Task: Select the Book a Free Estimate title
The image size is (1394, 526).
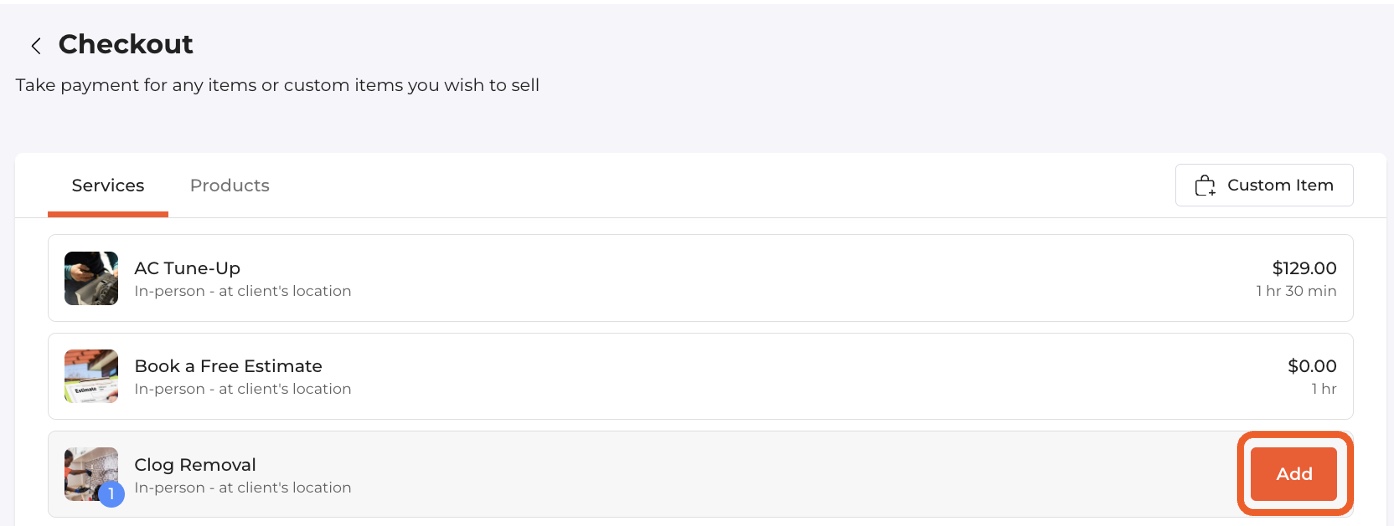Action: 228,366
